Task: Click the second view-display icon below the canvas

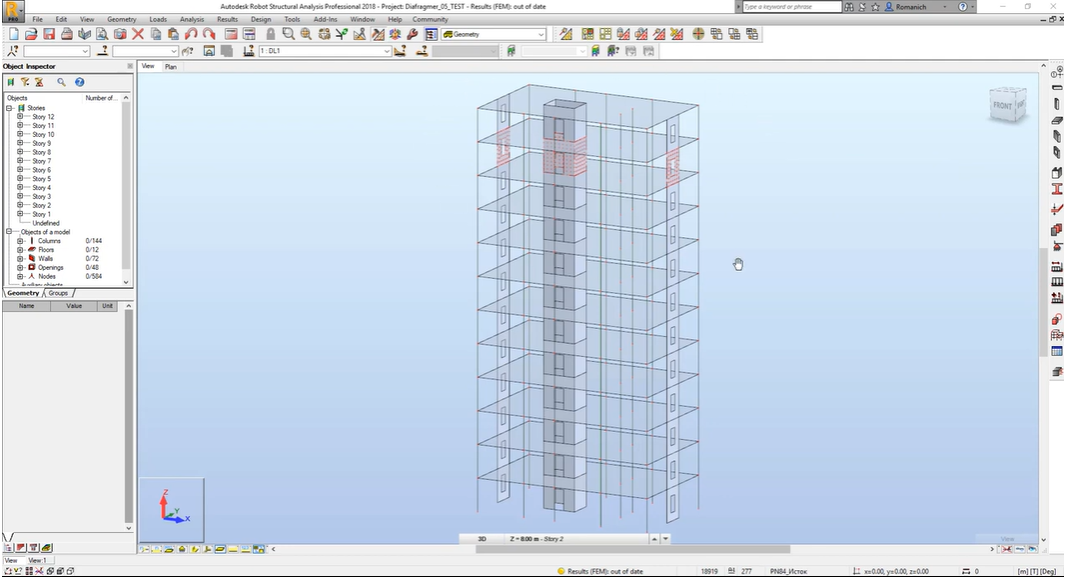Action: point(157,549)
